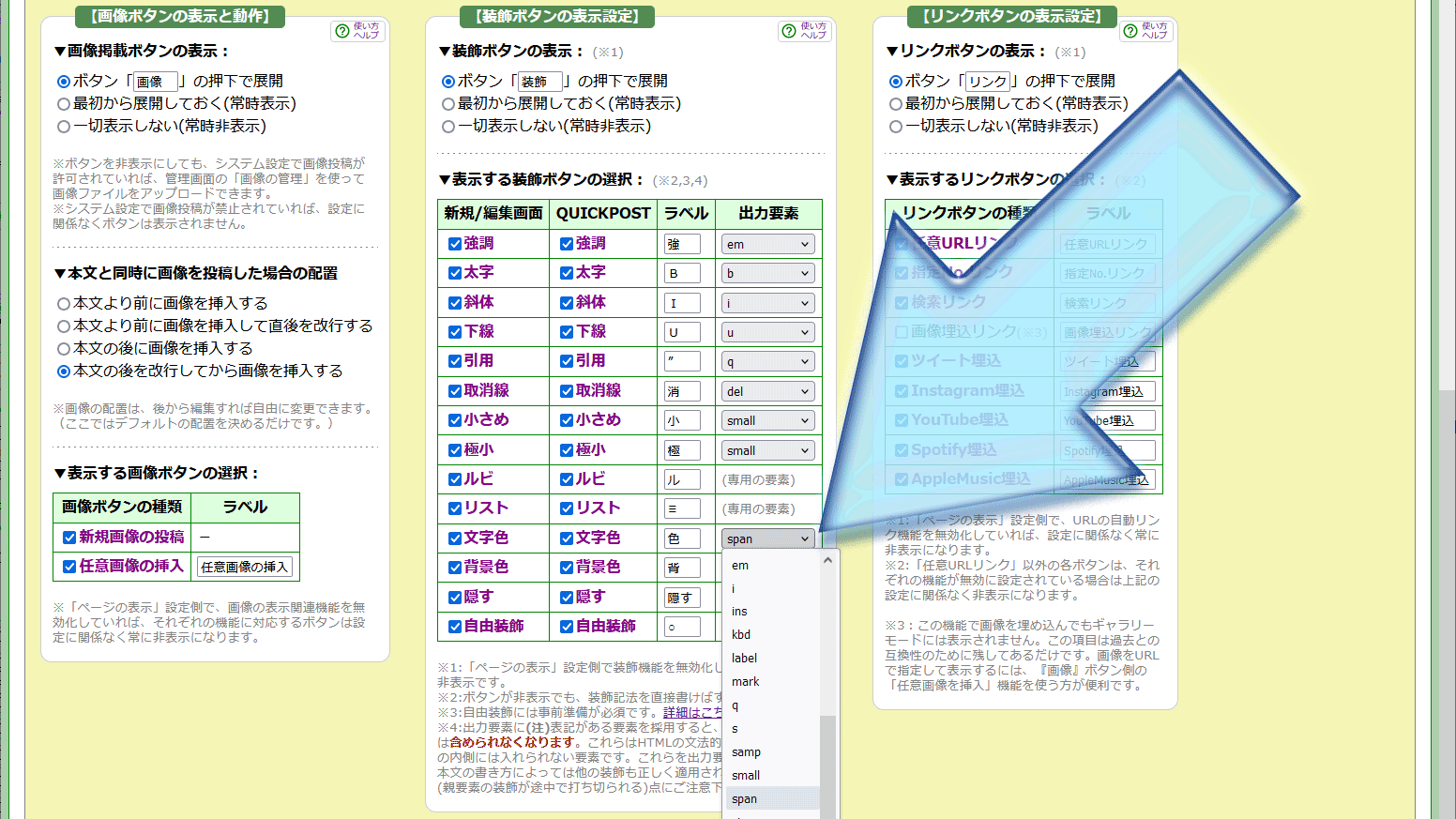Choose mark from the open dropdown list

772,681
